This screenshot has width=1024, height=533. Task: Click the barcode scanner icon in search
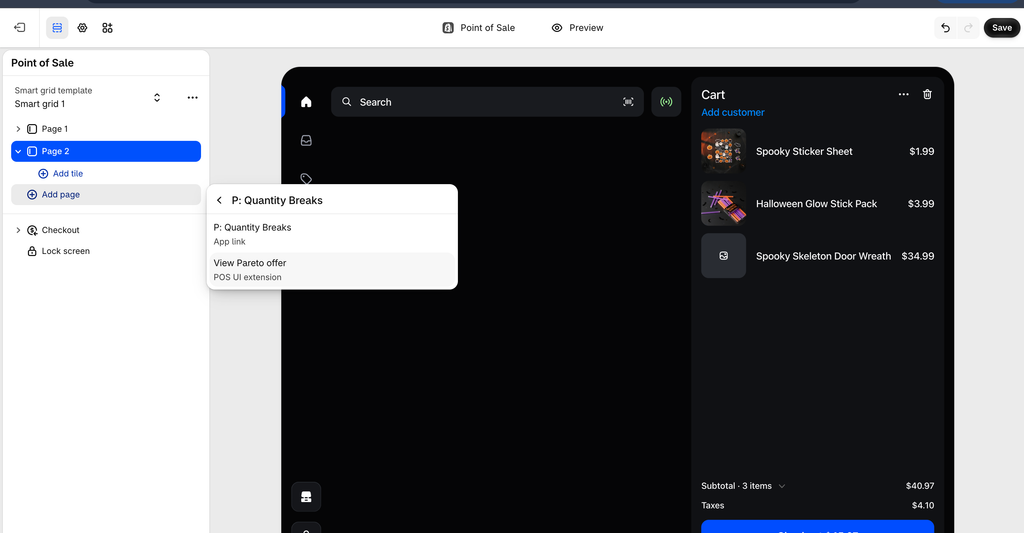pyautogui.click(x=628, y=102)
